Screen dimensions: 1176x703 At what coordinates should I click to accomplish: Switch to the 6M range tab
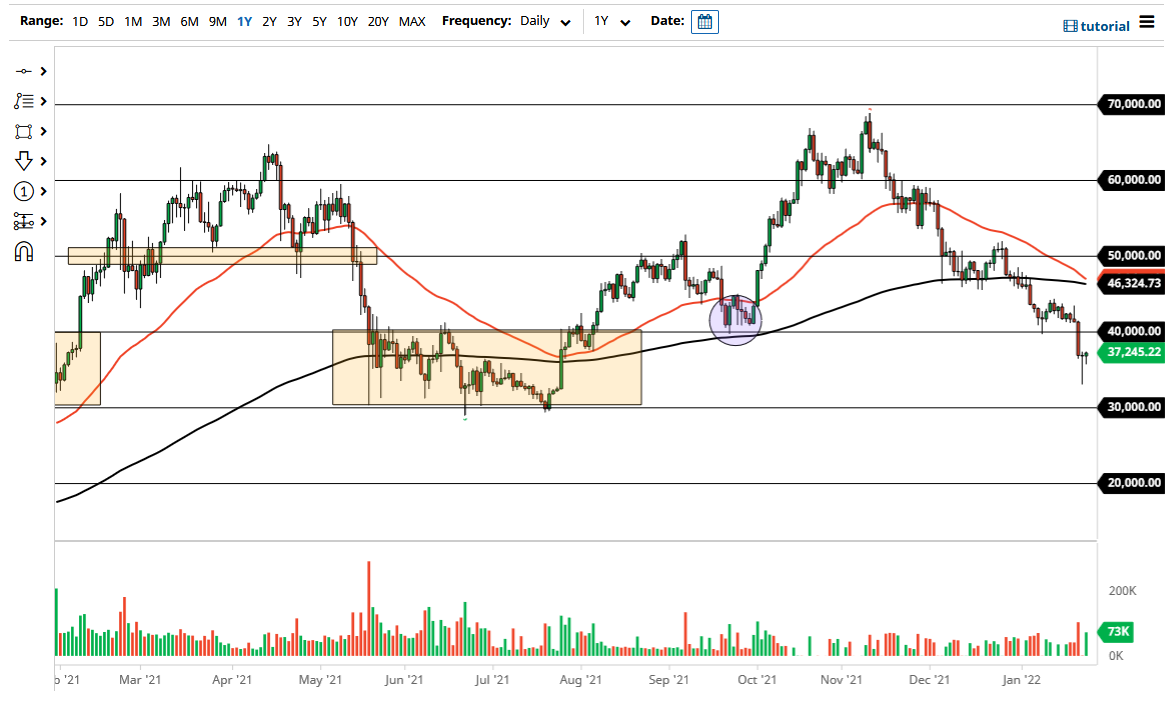click(x=189, y=20)
